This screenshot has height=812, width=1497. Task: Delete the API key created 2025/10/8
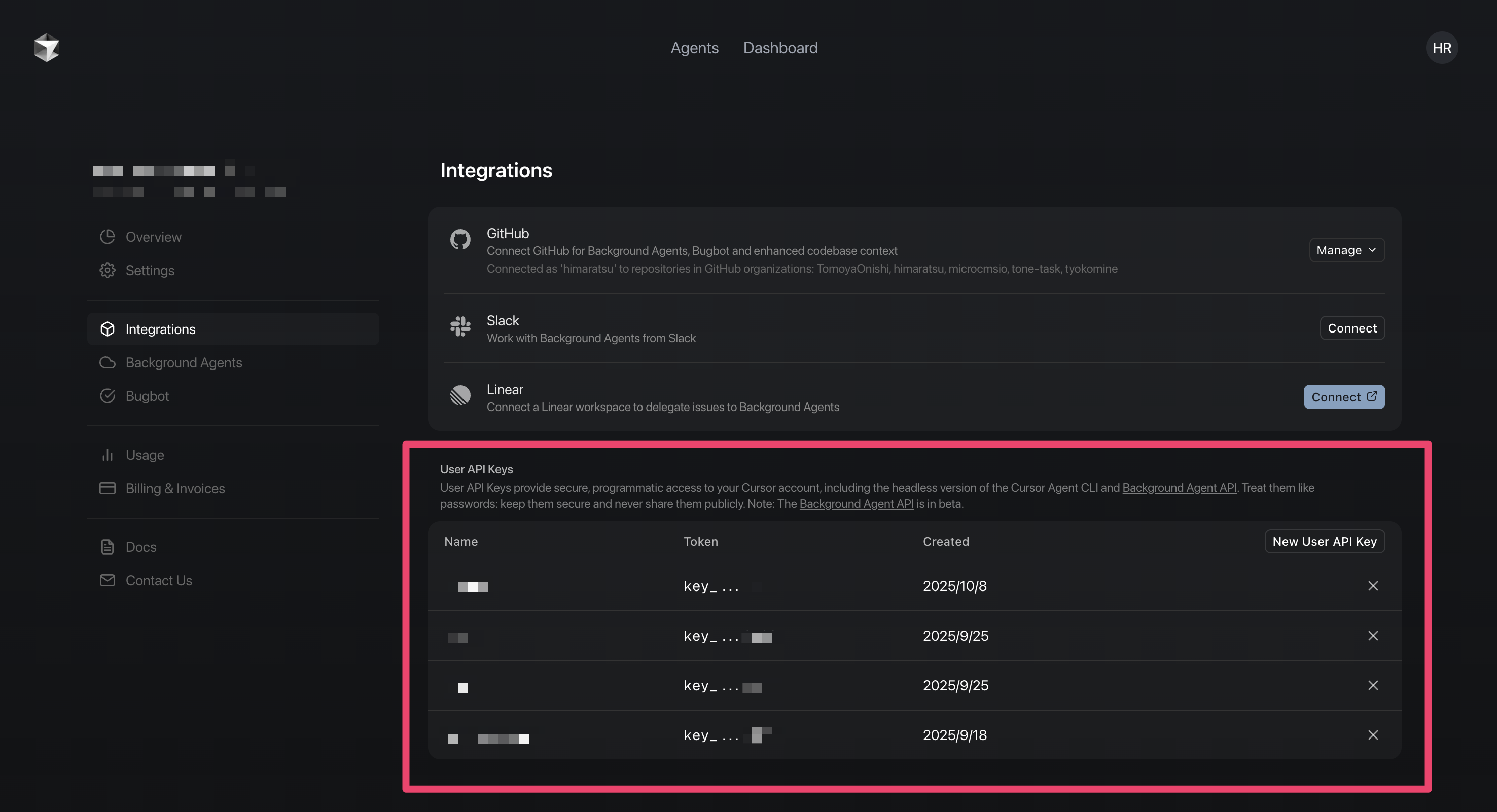click(1373, 586)
